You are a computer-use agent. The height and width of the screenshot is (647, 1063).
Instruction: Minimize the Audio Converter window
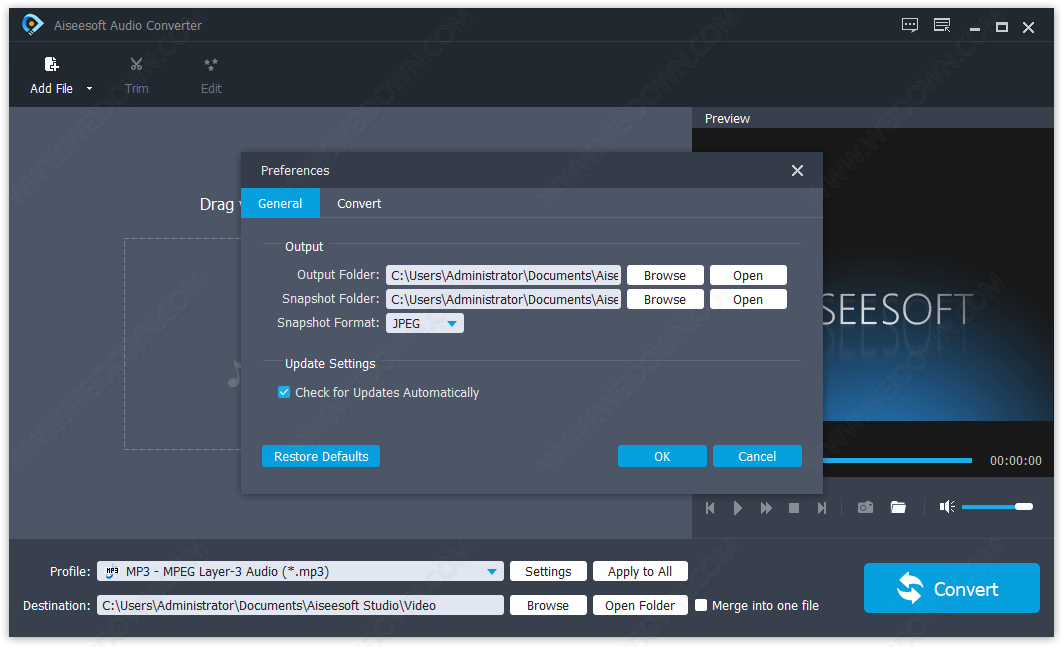pos(975,28)
